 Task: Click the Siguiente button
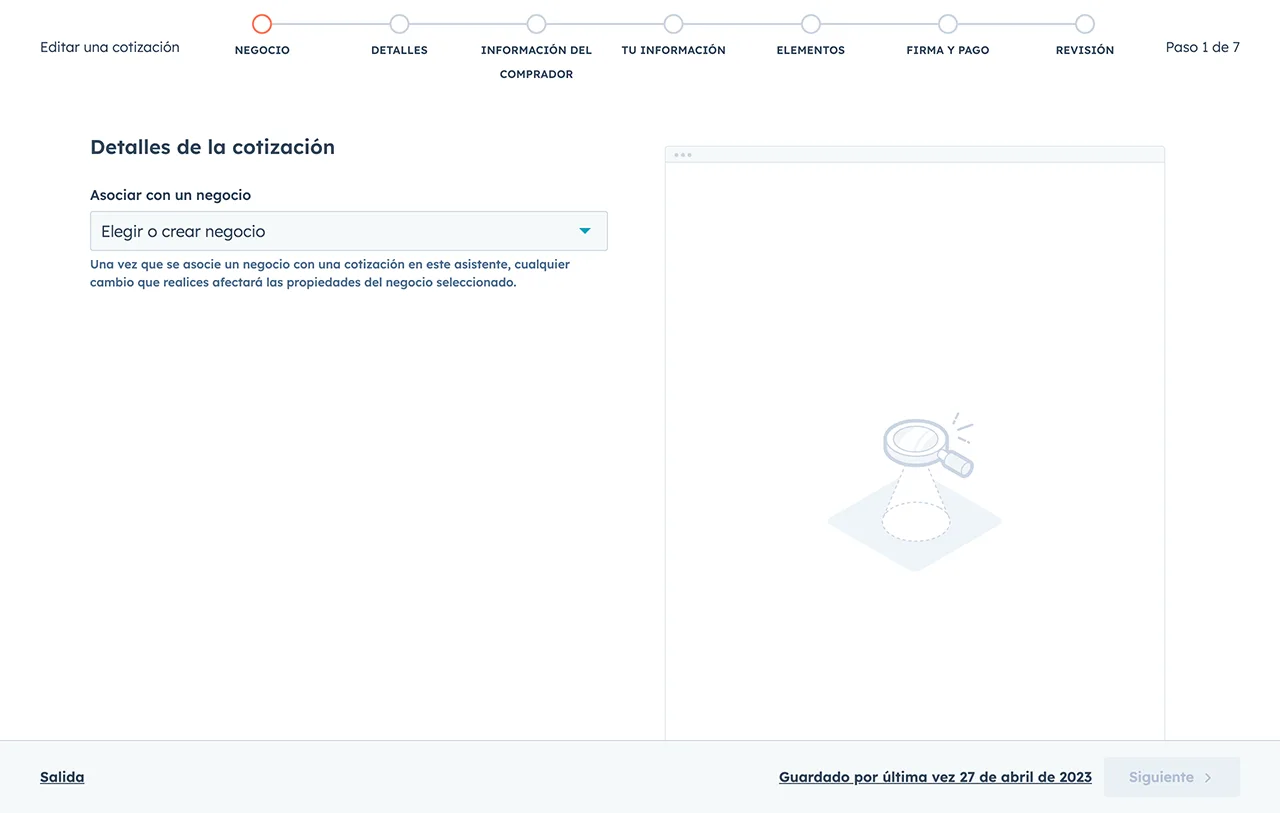[1172, 777]
